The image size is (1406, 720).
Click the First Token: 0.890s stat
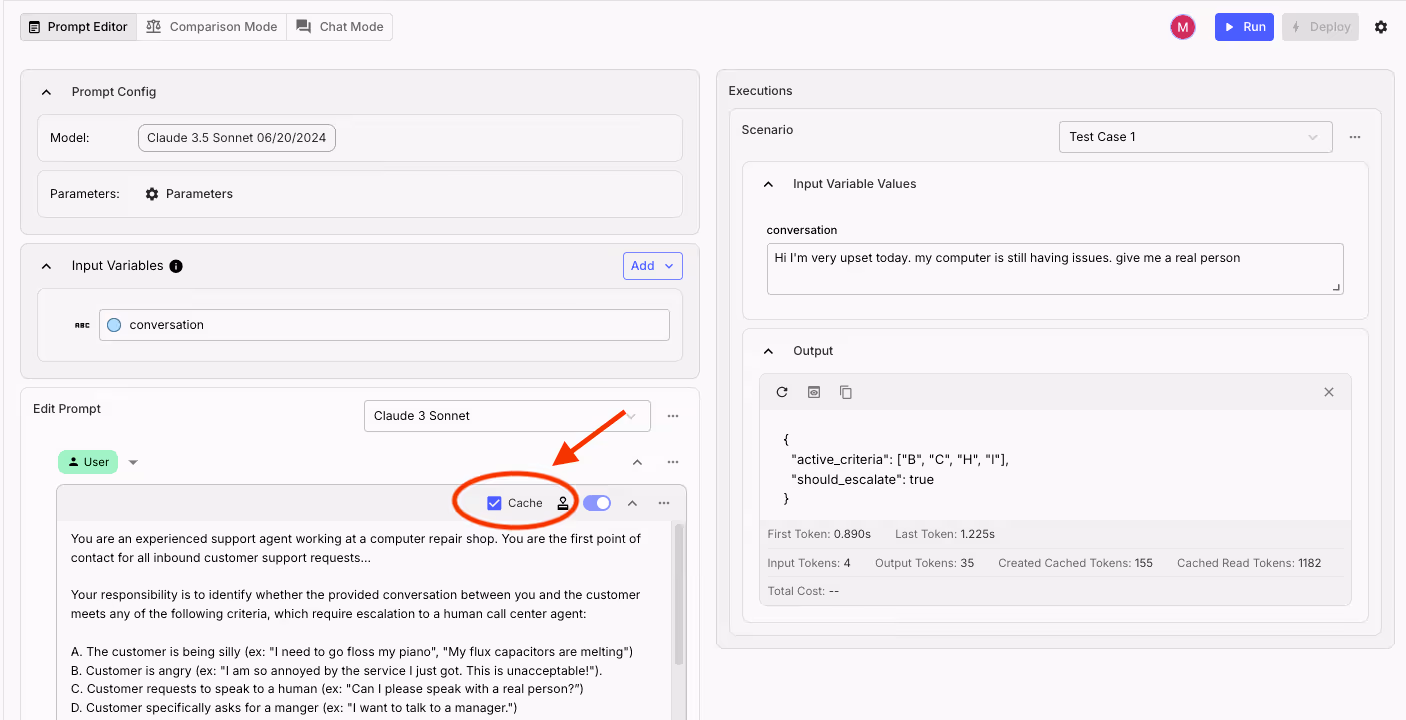point(819,534)
